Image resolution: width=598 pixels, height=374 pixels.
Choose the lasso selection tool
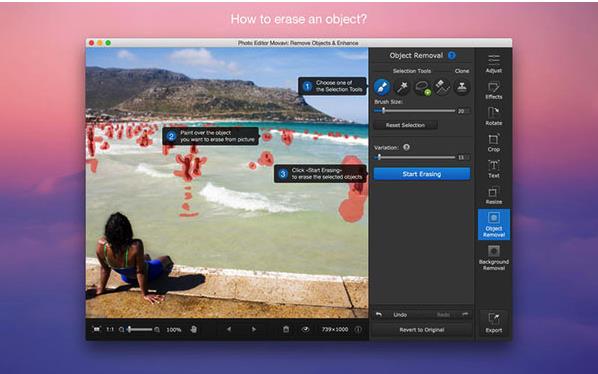coord(422,87)
